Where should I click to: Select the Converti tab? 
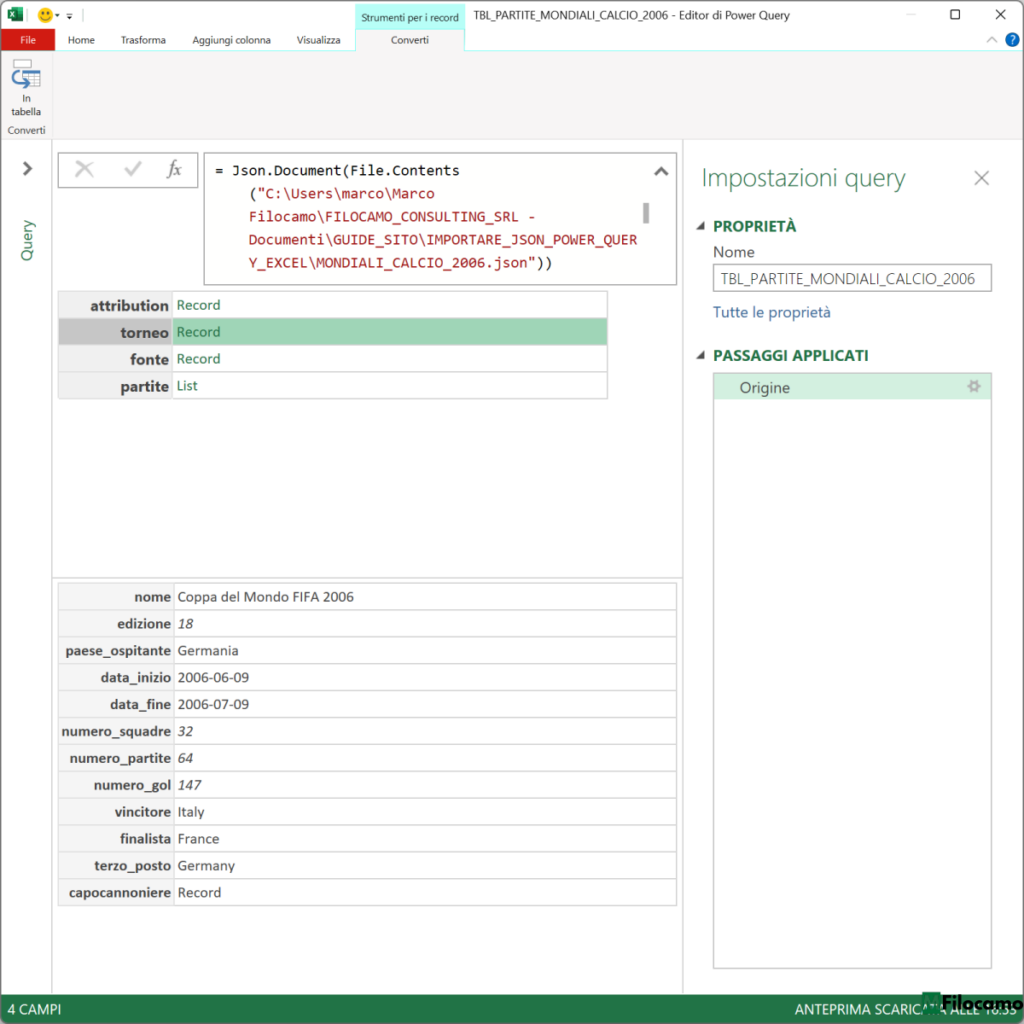pyautogui.click(x=409, y=40)
